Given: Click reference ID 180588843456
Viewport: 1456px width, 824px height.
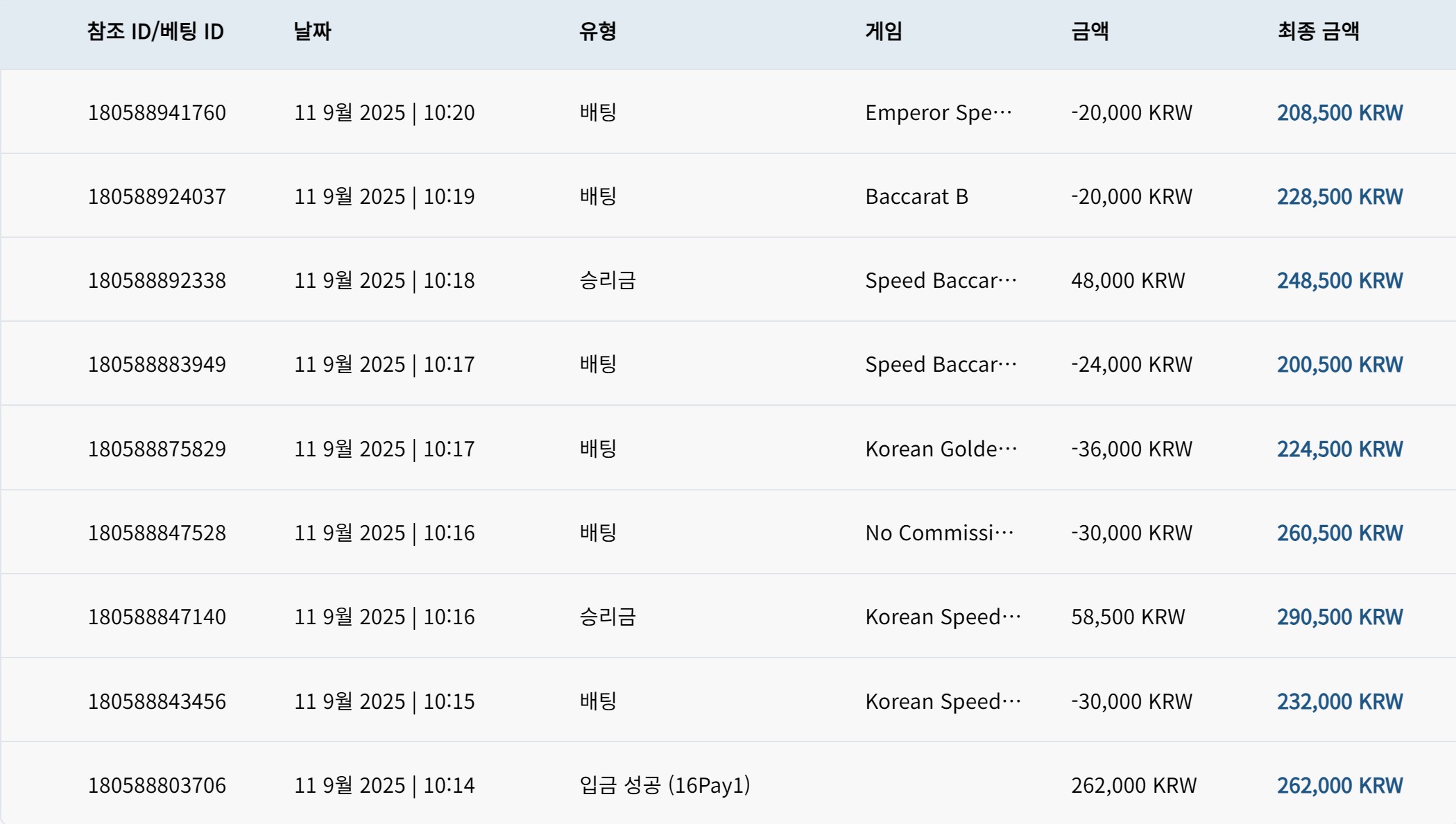Looking at the screenshot, I should click(157, 701).
